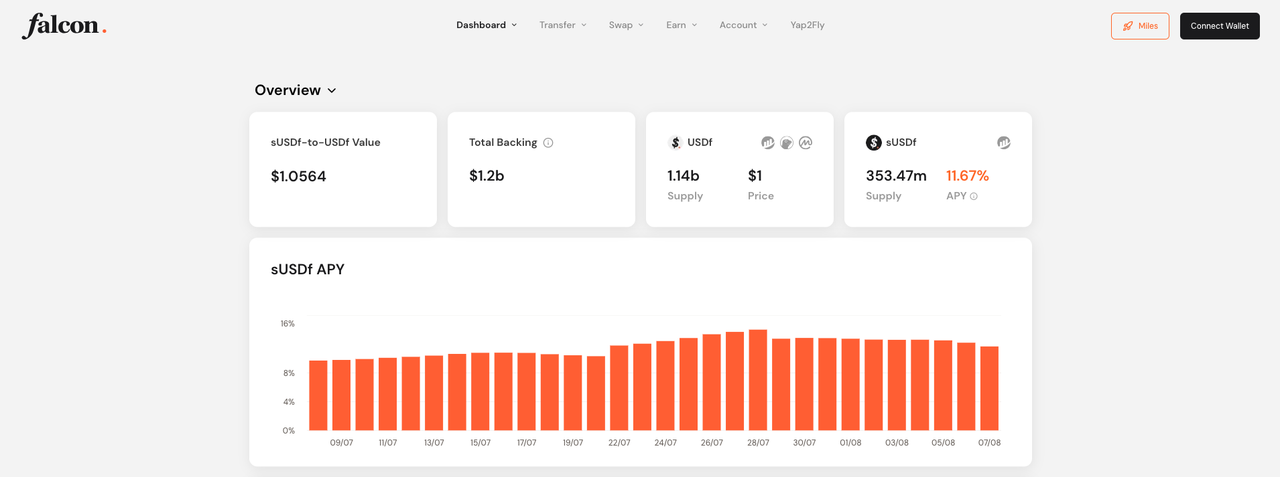This screenshot has width=1280, height=477.
Task: Click the 4% y-axis label
Action: [x=289, y=402]
